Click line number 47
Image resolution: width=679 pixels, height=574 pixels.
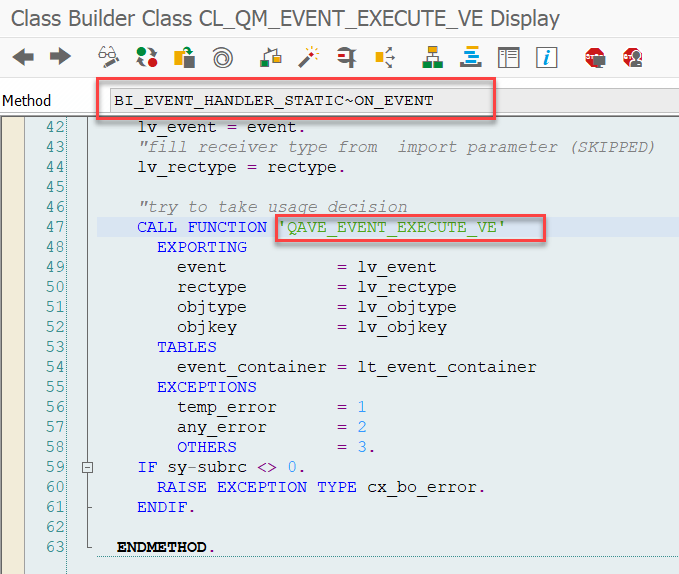(x=55, y=227)
